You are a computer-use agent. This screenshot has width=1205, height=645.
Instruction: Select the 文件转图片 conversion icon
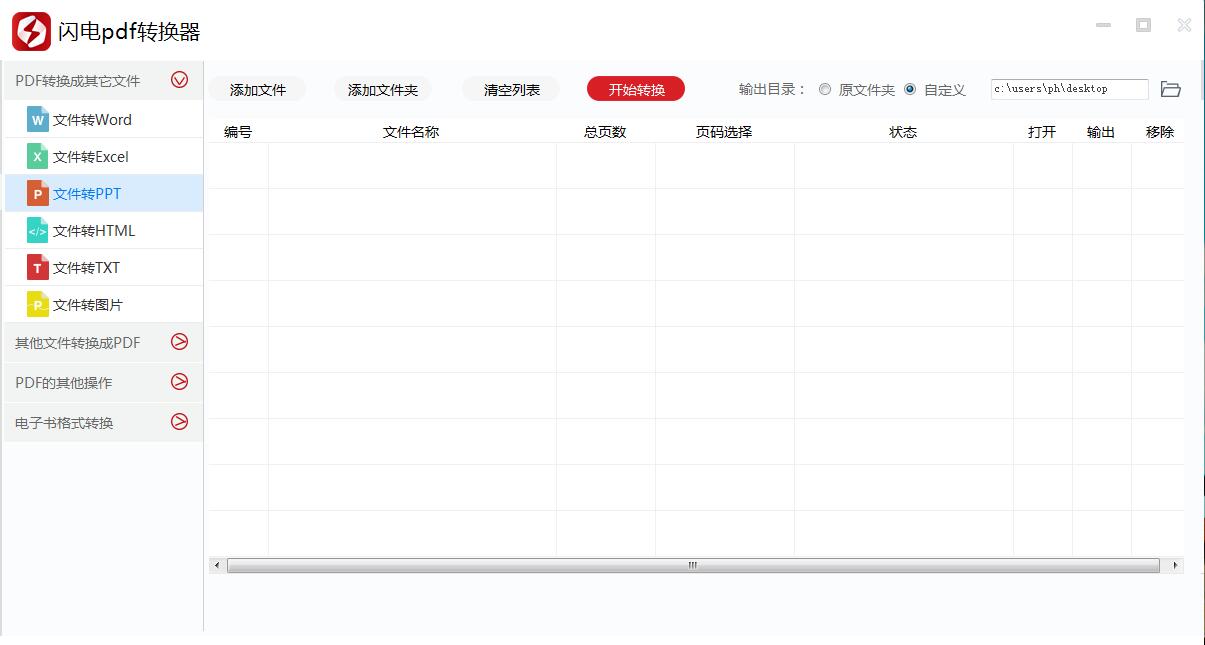(38, 304)
